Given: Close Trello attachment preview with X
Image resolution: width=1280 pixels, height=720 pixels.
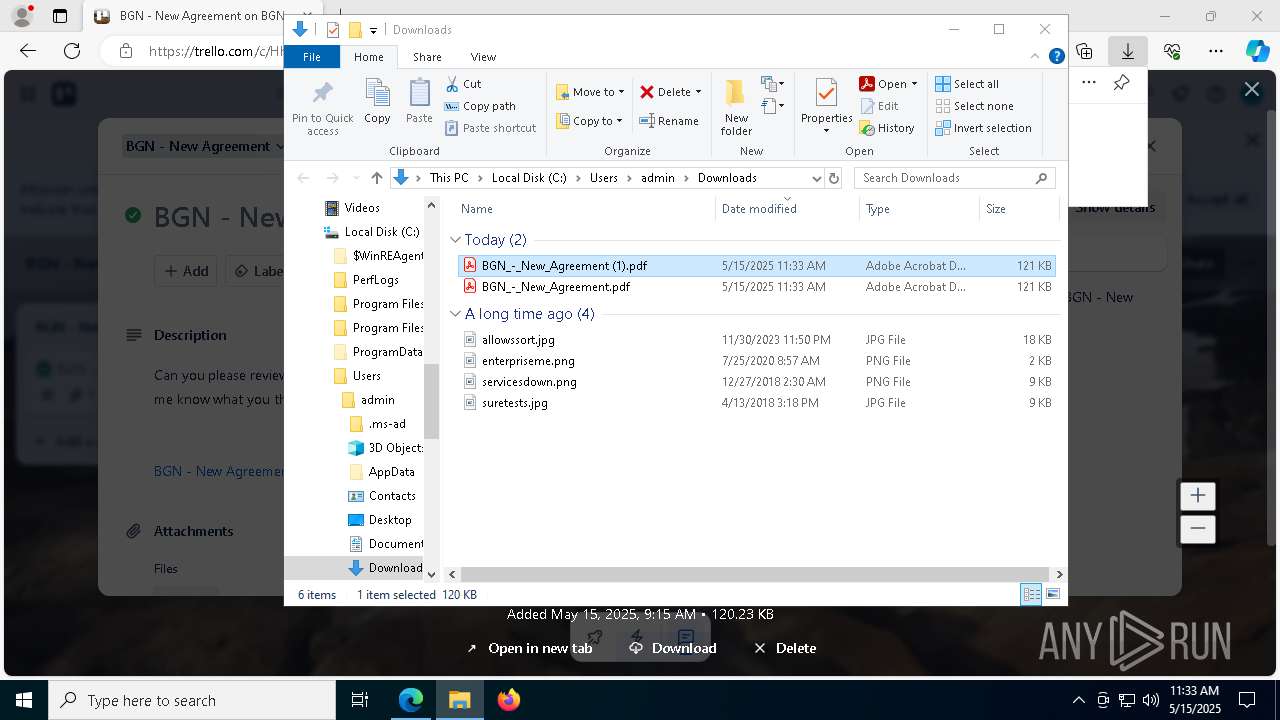Looking at the screenshot, I should 1251,89.
